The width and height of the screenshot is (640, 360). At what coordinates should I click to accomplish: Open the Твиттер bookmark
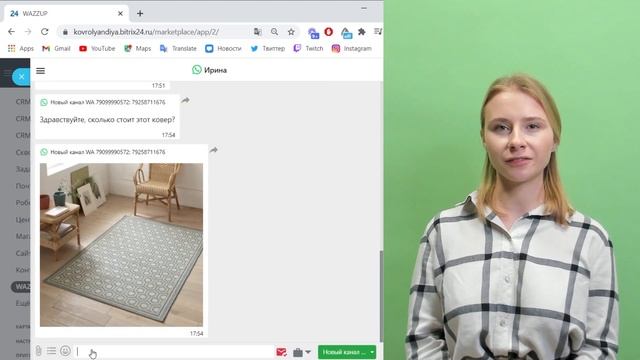(x=268, y=49)
